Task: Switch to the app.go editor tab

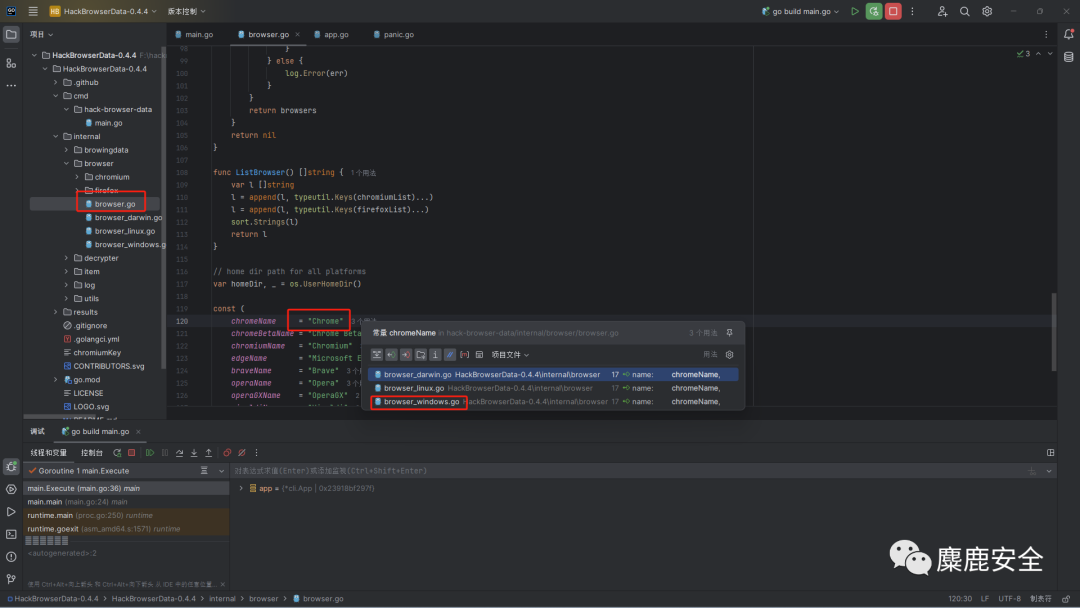Action: click(331, 34)
